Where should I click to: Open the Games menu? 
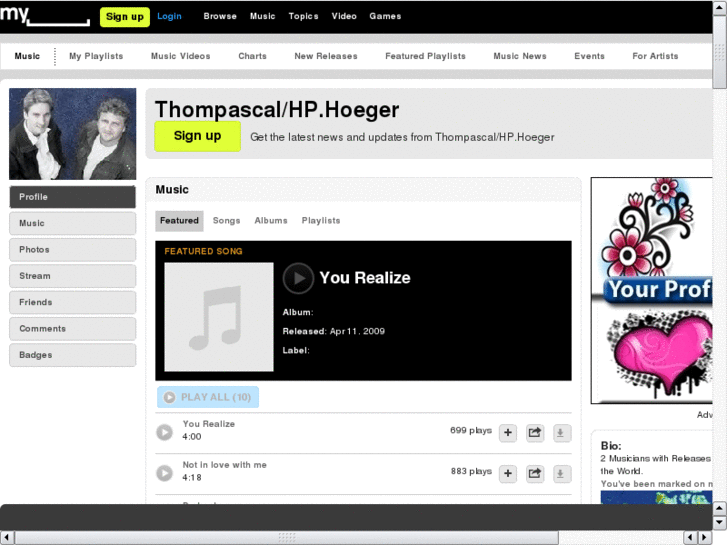click(385, 16)
